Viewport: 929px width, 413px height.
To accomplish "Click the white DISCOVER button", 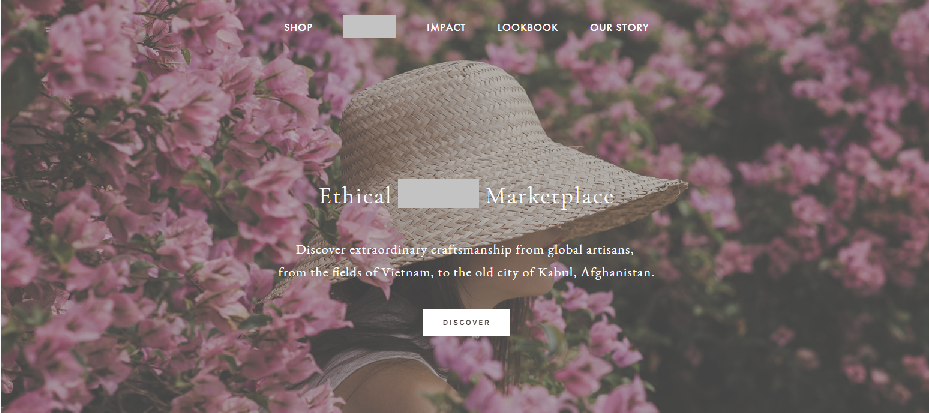I will [x=466, y=322].
